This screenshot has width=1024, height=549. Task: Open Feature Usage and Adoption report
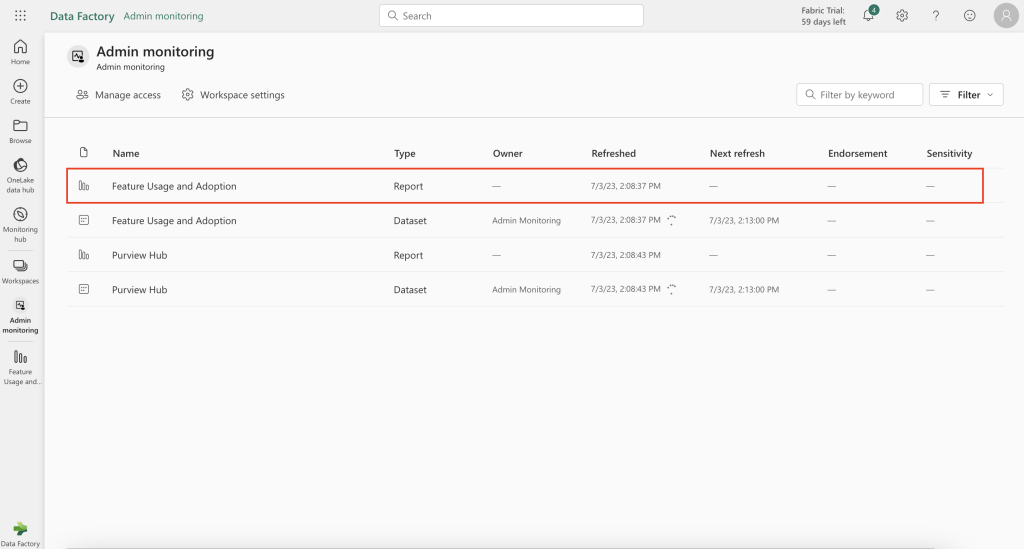174,186
